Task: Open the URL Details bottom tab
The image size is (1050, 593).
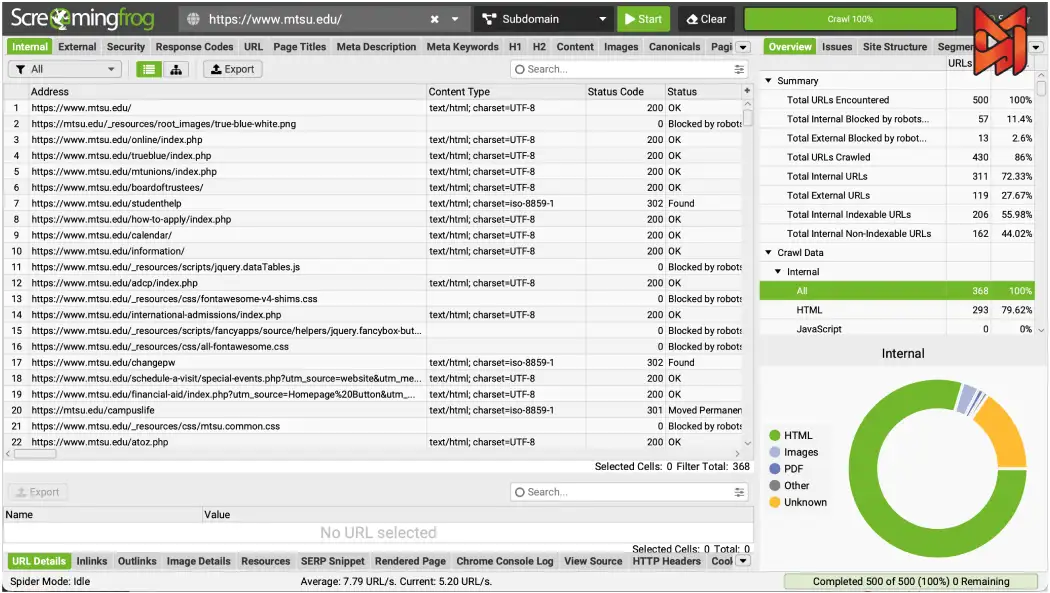Action: point(39,562)
